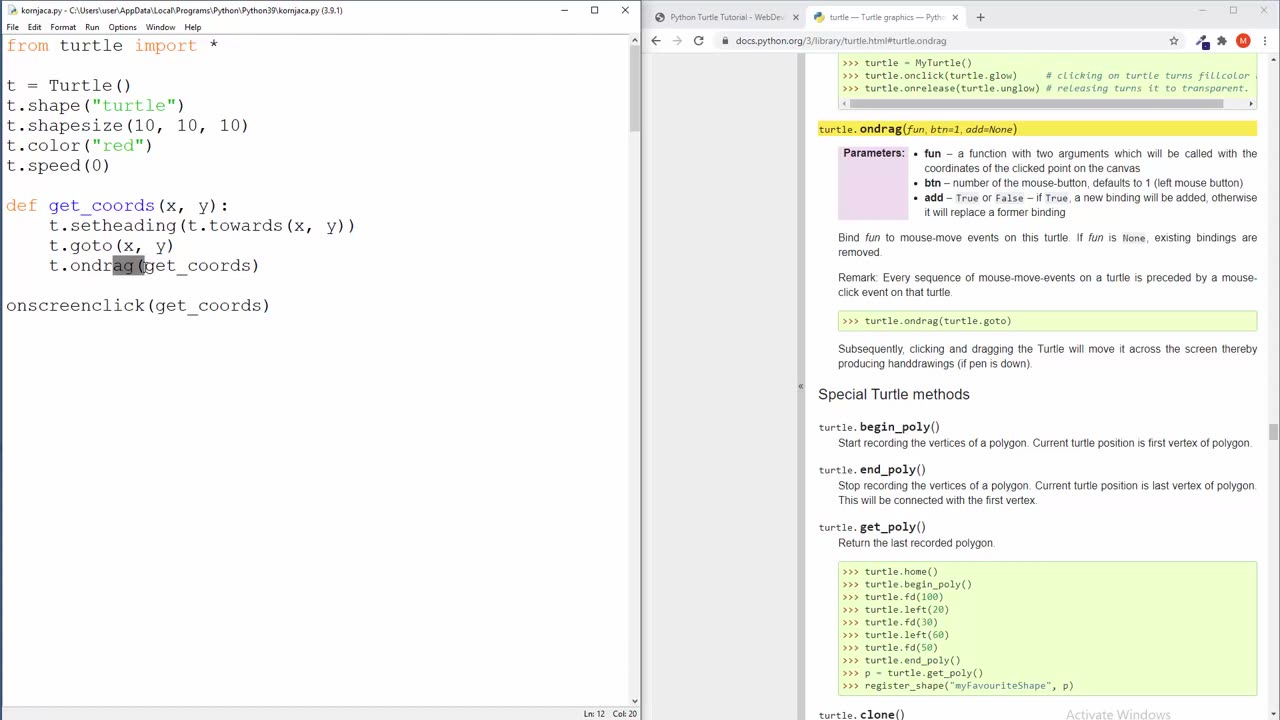
Task: Open the IDLE Format menu
Action: coord(63,27)
